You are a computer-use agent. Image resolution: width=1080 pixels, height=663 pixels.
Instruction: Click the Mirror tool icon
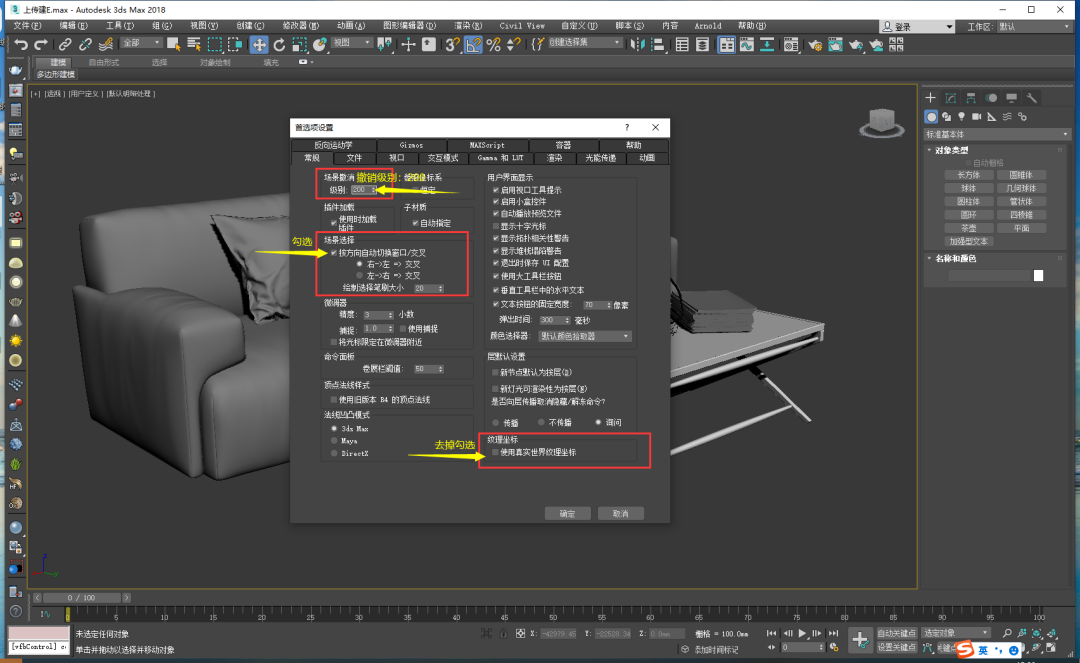(638, 45)
